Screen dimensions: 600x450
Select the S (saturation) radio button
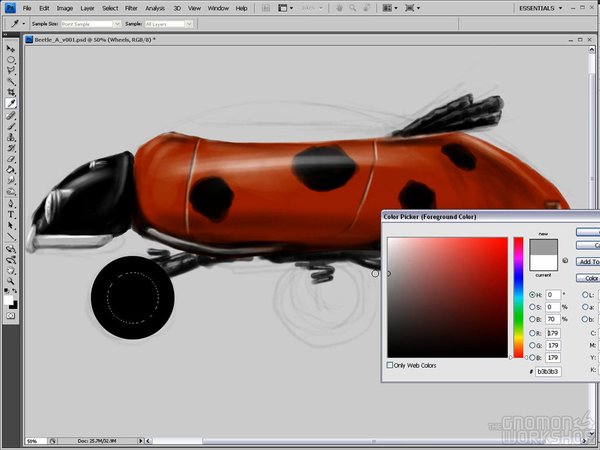(x=531, y=306)
